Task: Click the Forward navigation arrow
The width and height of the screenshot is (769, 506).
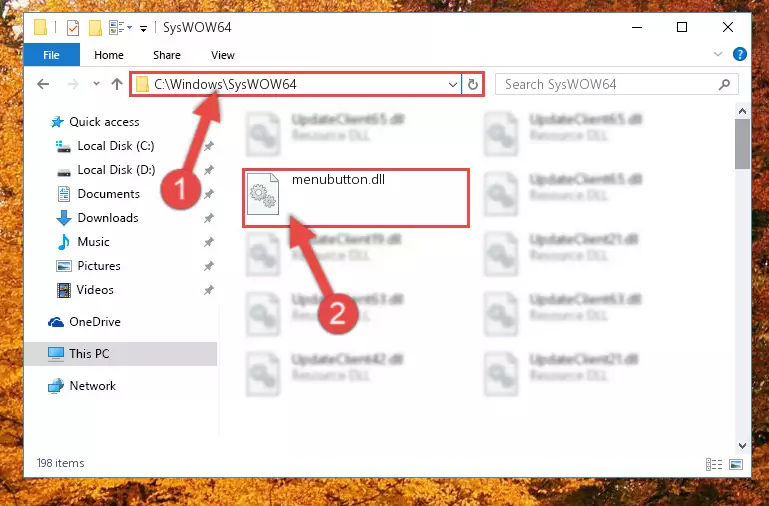Action: tap(73, 84)
